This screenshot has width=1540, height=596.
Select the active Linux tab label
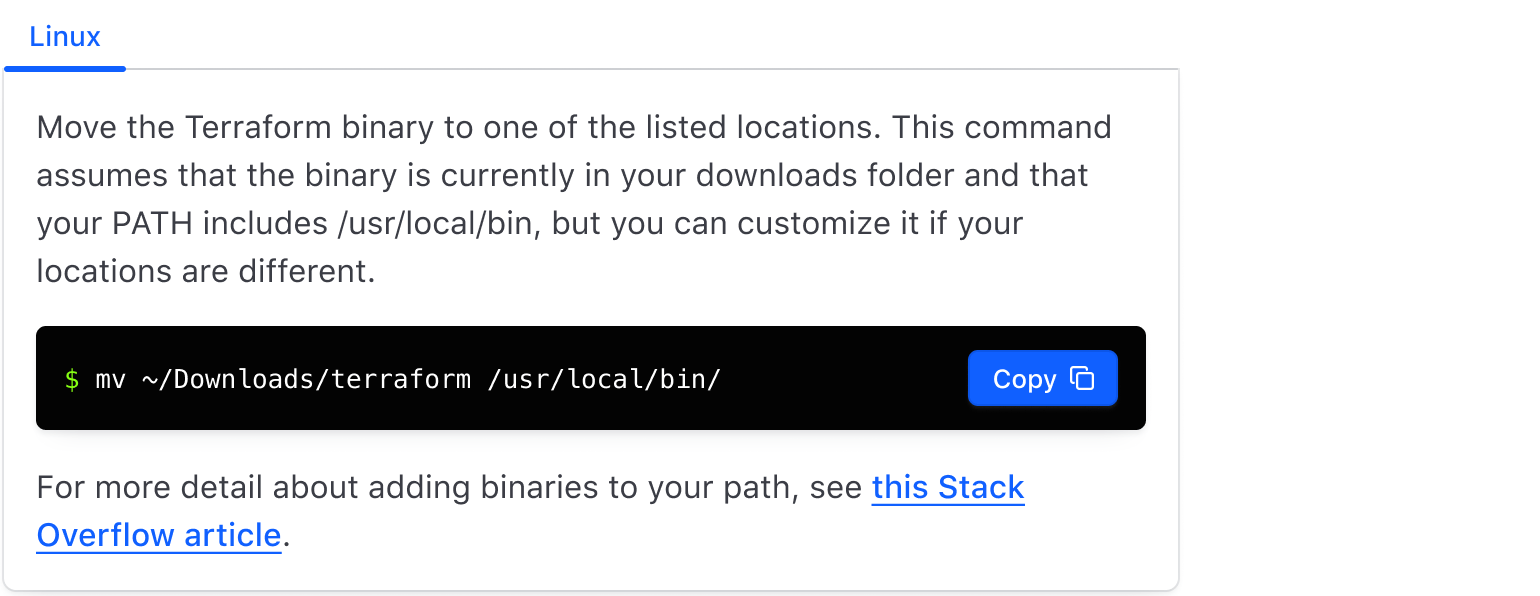point(65,37)
